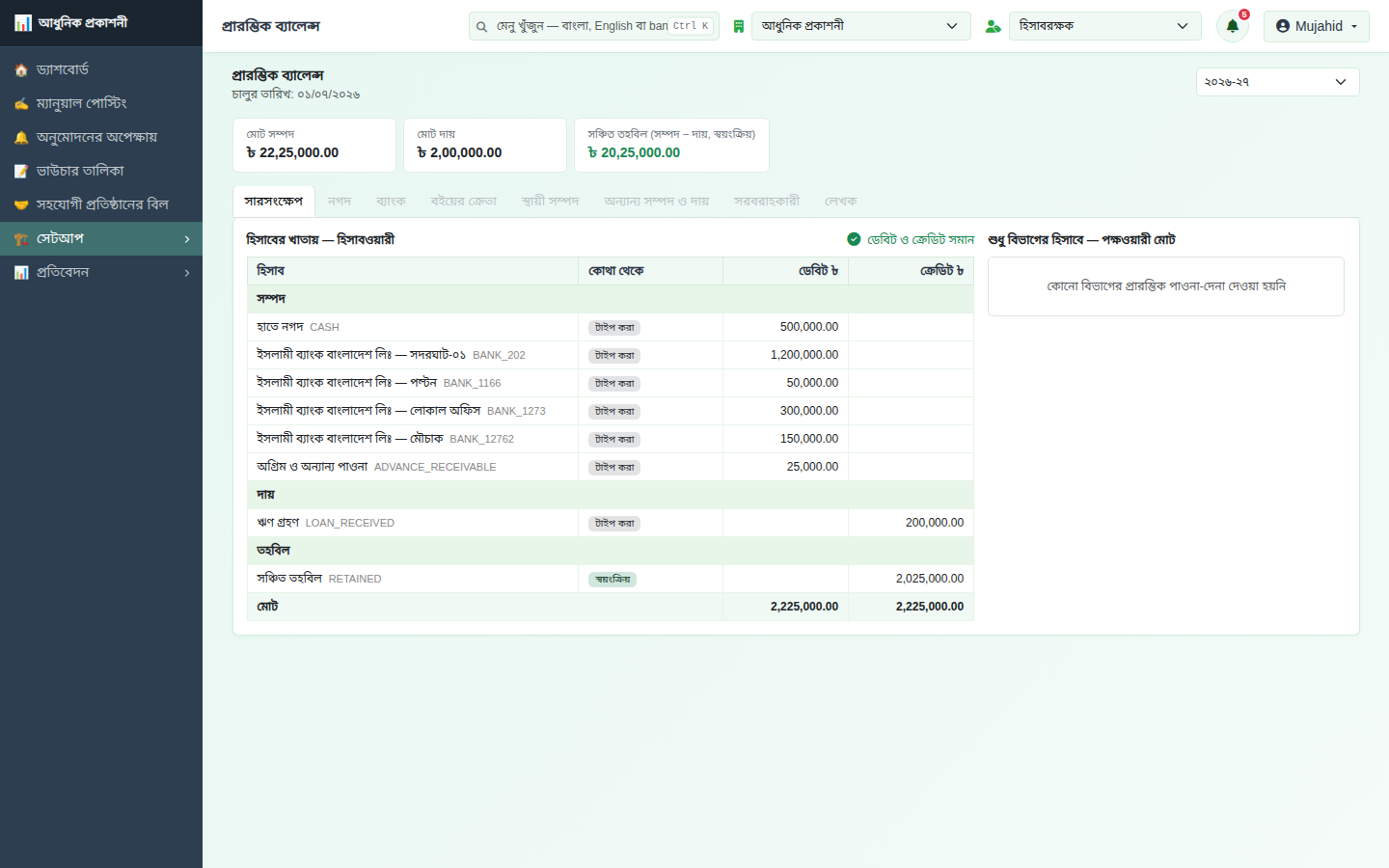Click the মোট সম্পদ summary card
The height and width of the screenshot is (868, 1389).
point(314,145)
